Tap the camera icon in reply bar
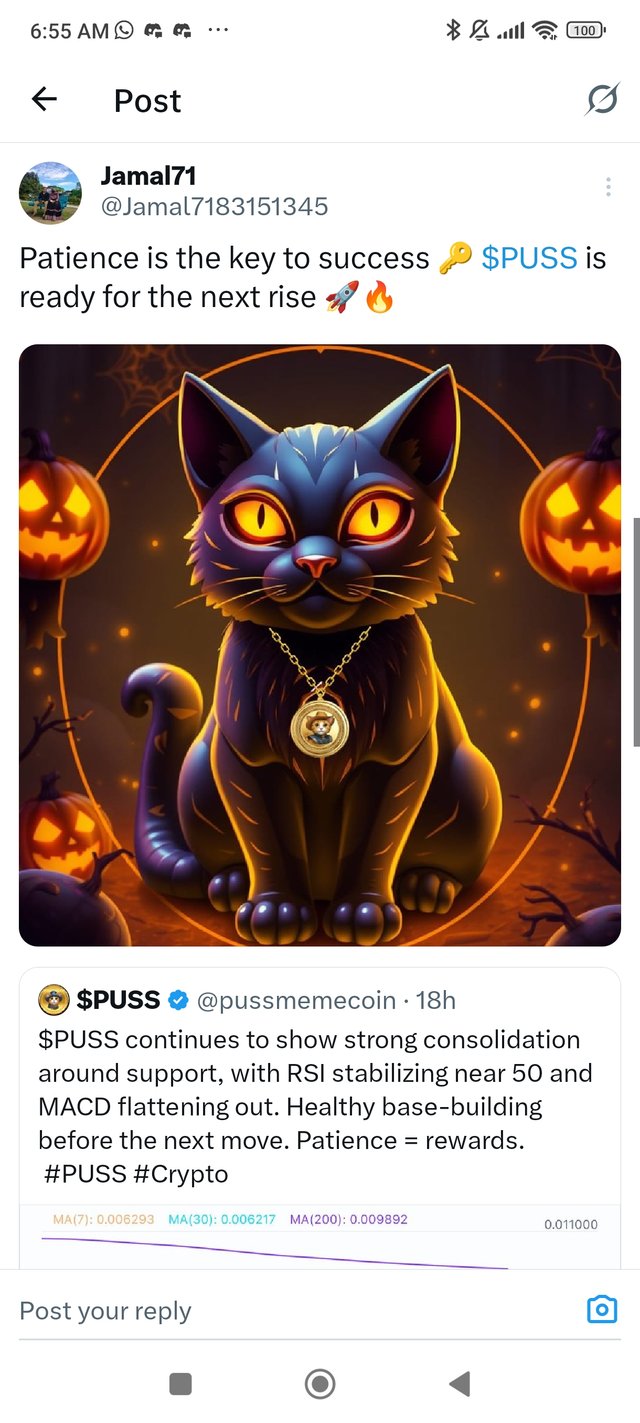Image resolution: width=640 pixels, height=1423 pixels. (602, 1310)
